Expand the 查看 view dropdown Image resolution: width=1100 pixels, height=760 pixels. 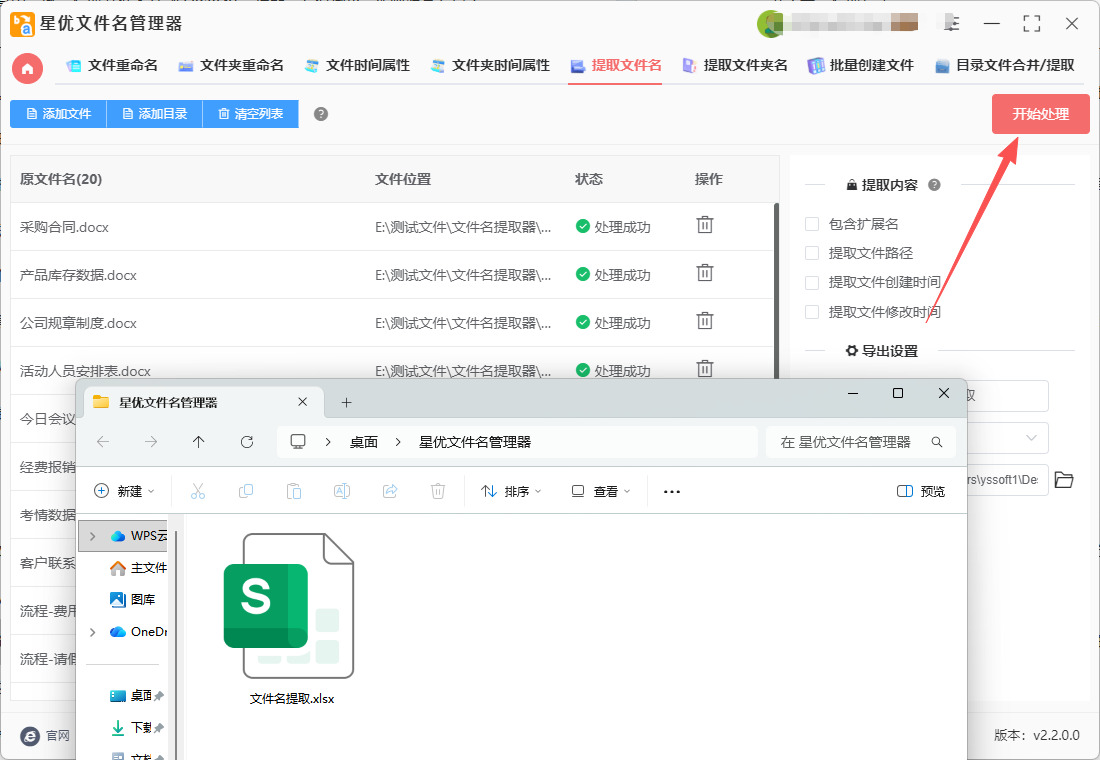[600, 491]
